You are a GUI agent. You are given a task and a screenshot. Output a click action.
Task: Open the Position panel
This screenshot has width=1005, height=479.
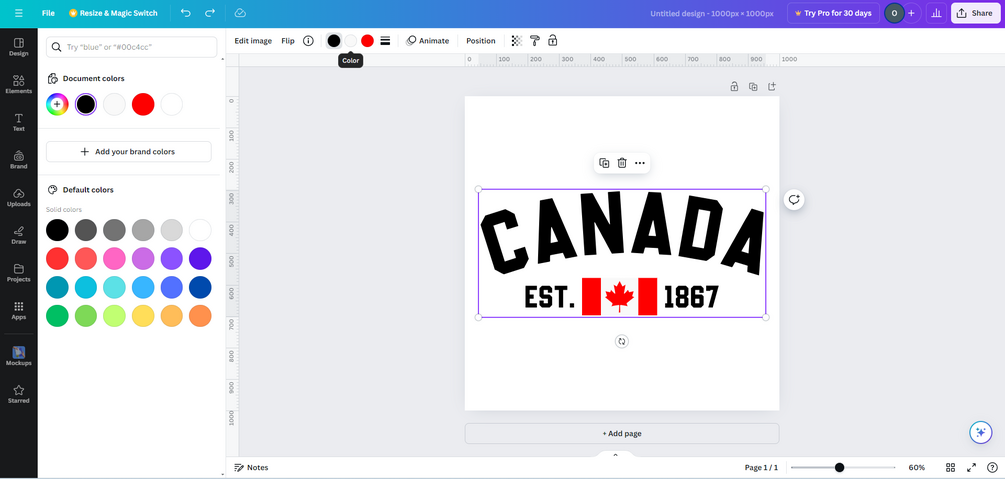coord(481,41)
